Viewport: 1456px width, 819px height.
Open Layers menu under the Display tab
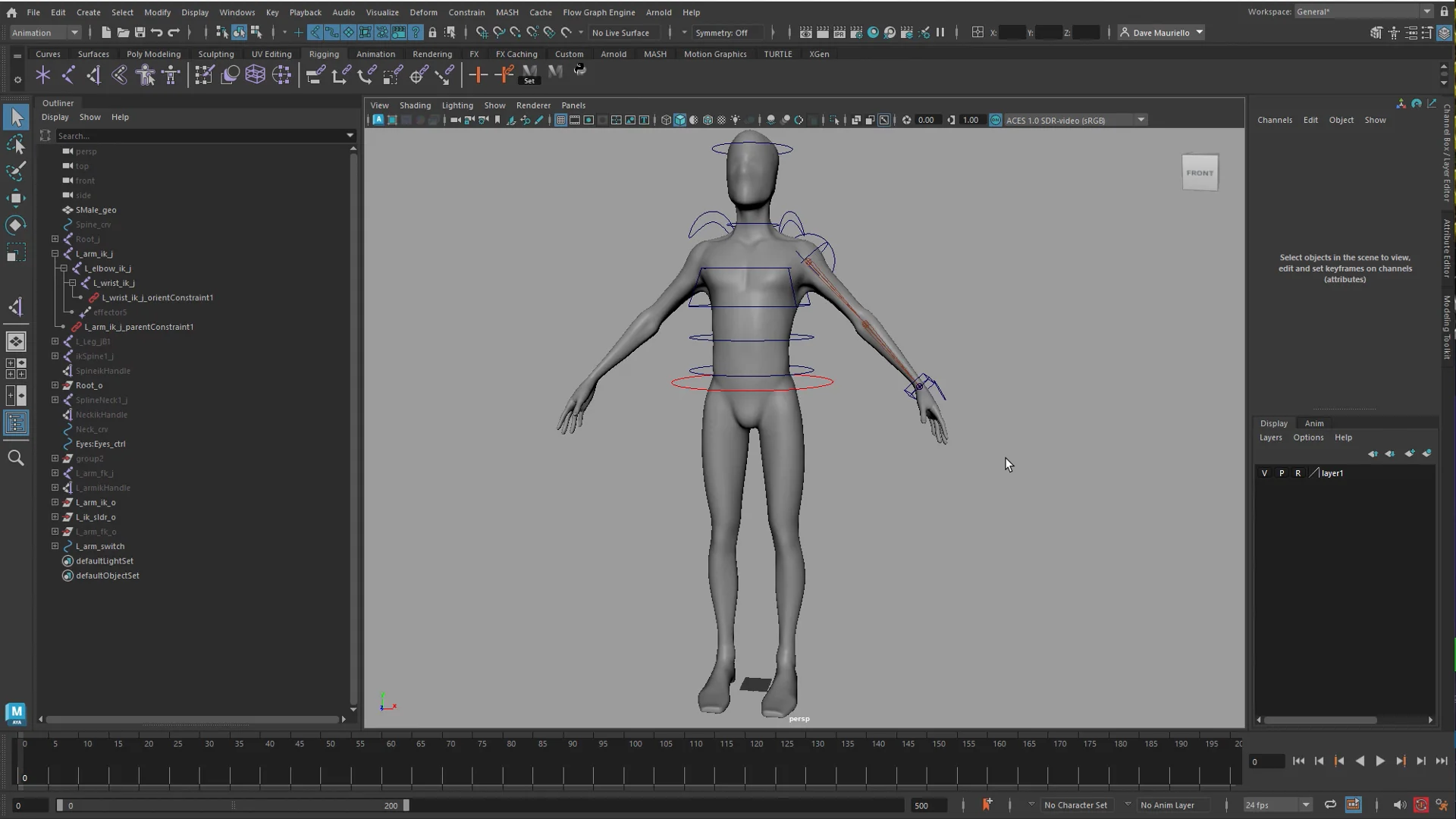(x=1271, y=438)
